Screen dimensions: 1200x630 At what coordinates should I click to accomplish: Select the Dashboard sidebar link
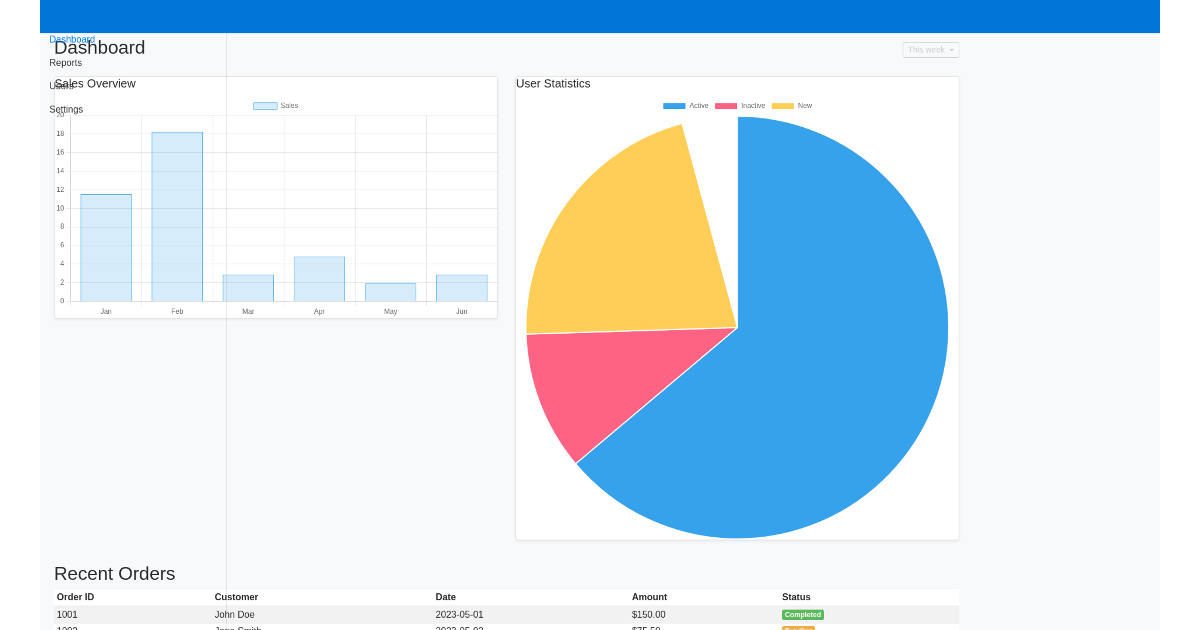[71, 38]
